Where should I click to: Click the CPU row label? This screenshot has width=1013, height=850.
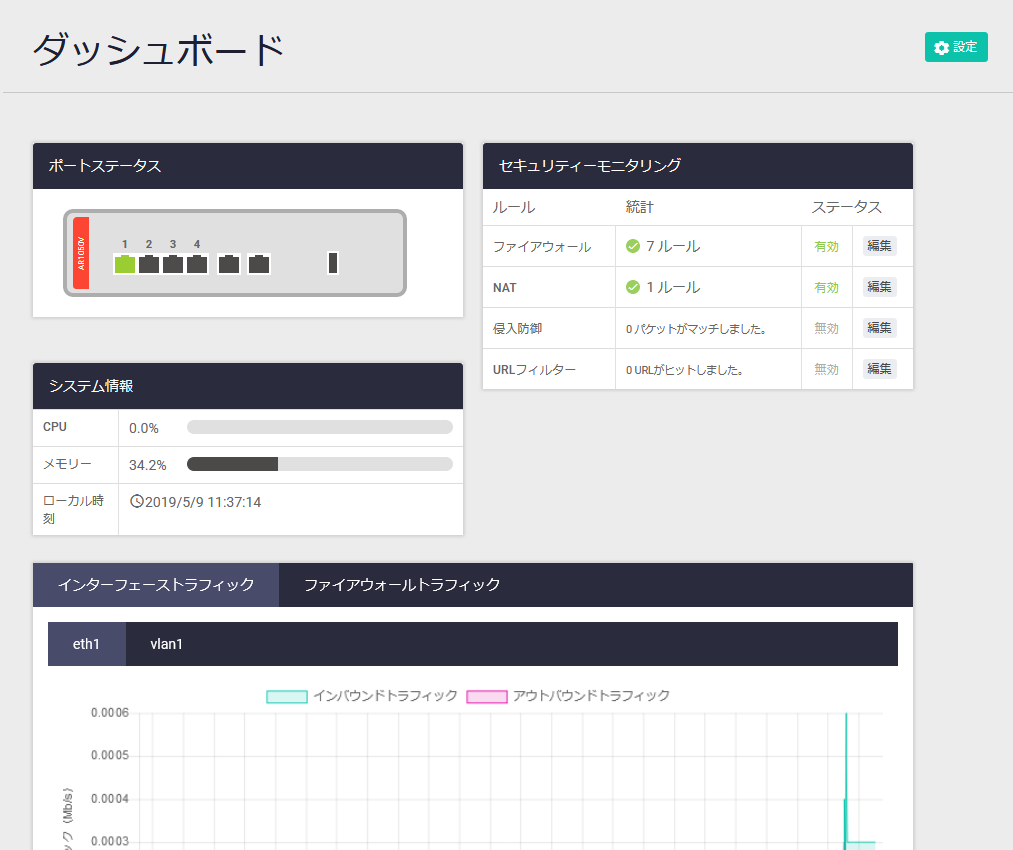click(55, 427)
